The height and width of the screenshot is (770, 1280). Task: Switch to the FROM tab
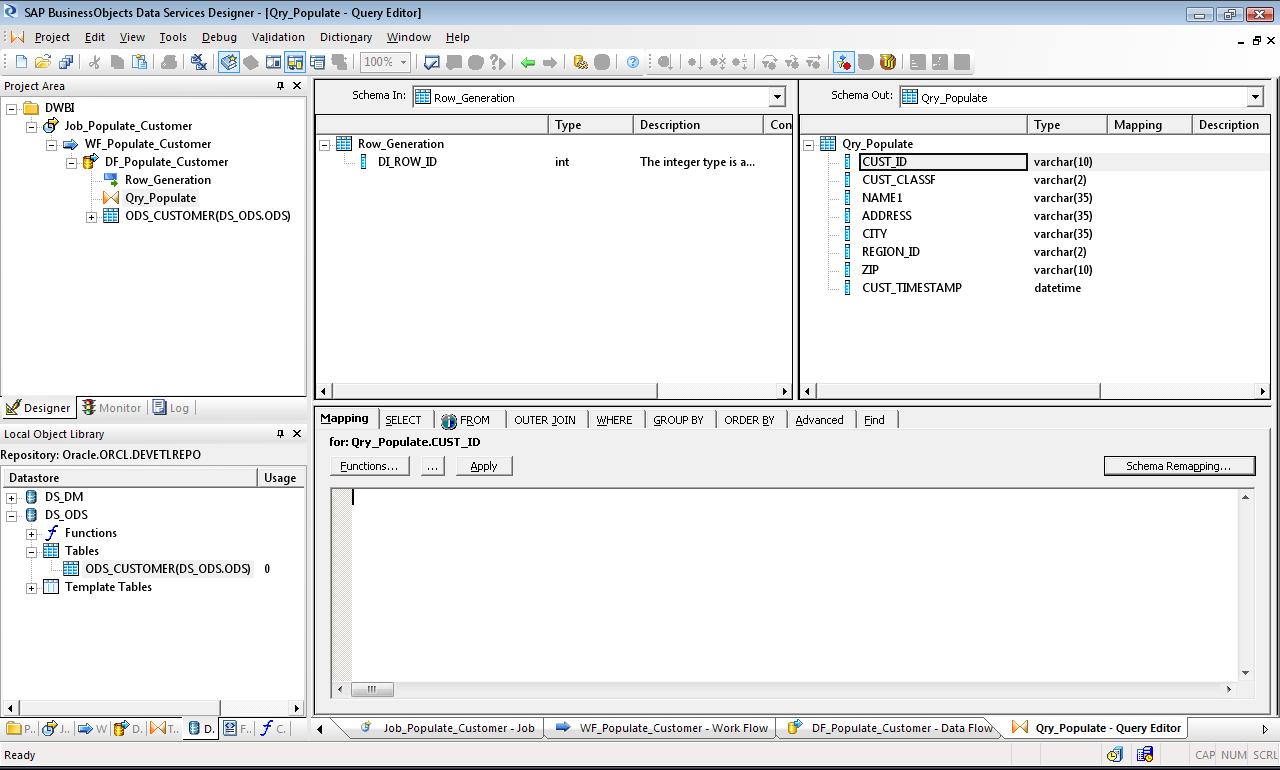(466, 420)
